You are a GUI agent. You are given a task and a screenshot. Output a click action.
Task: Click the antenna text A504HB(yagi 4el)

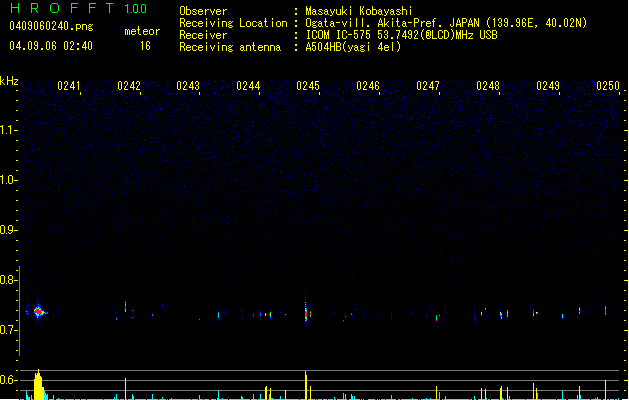353,47
